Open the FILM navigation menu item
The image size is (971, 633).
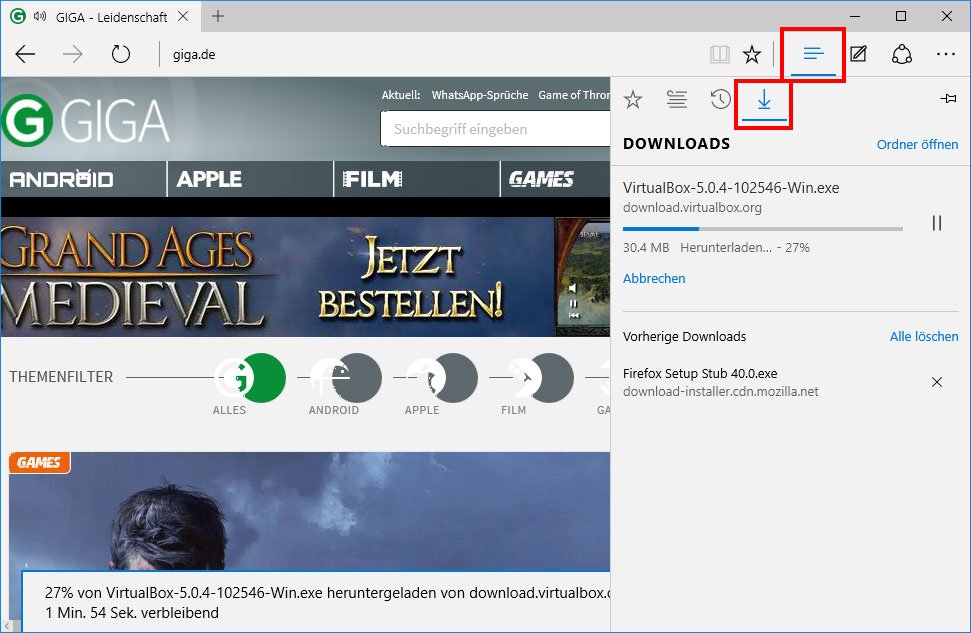point(417,179)
